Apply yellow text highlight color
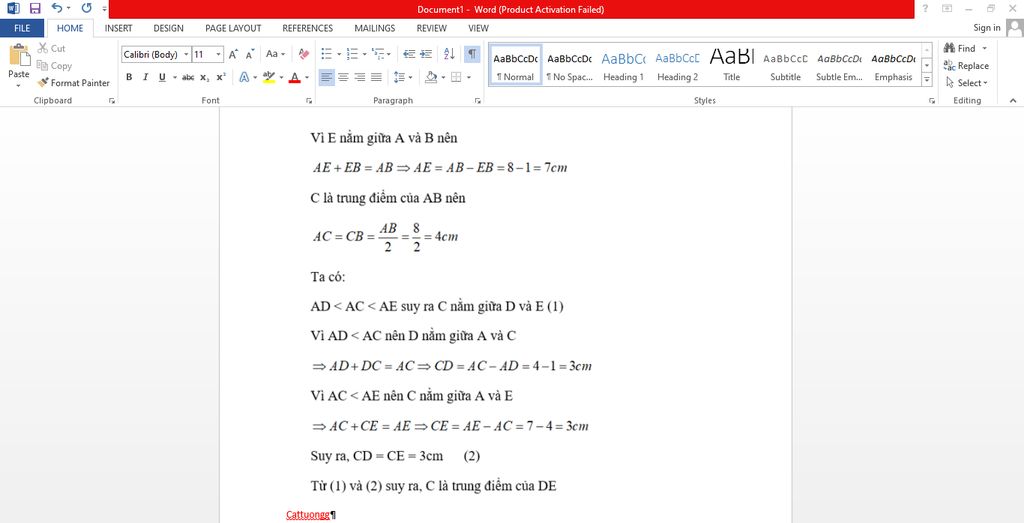Screen dimensions: 1024x523 pos(268,77)
